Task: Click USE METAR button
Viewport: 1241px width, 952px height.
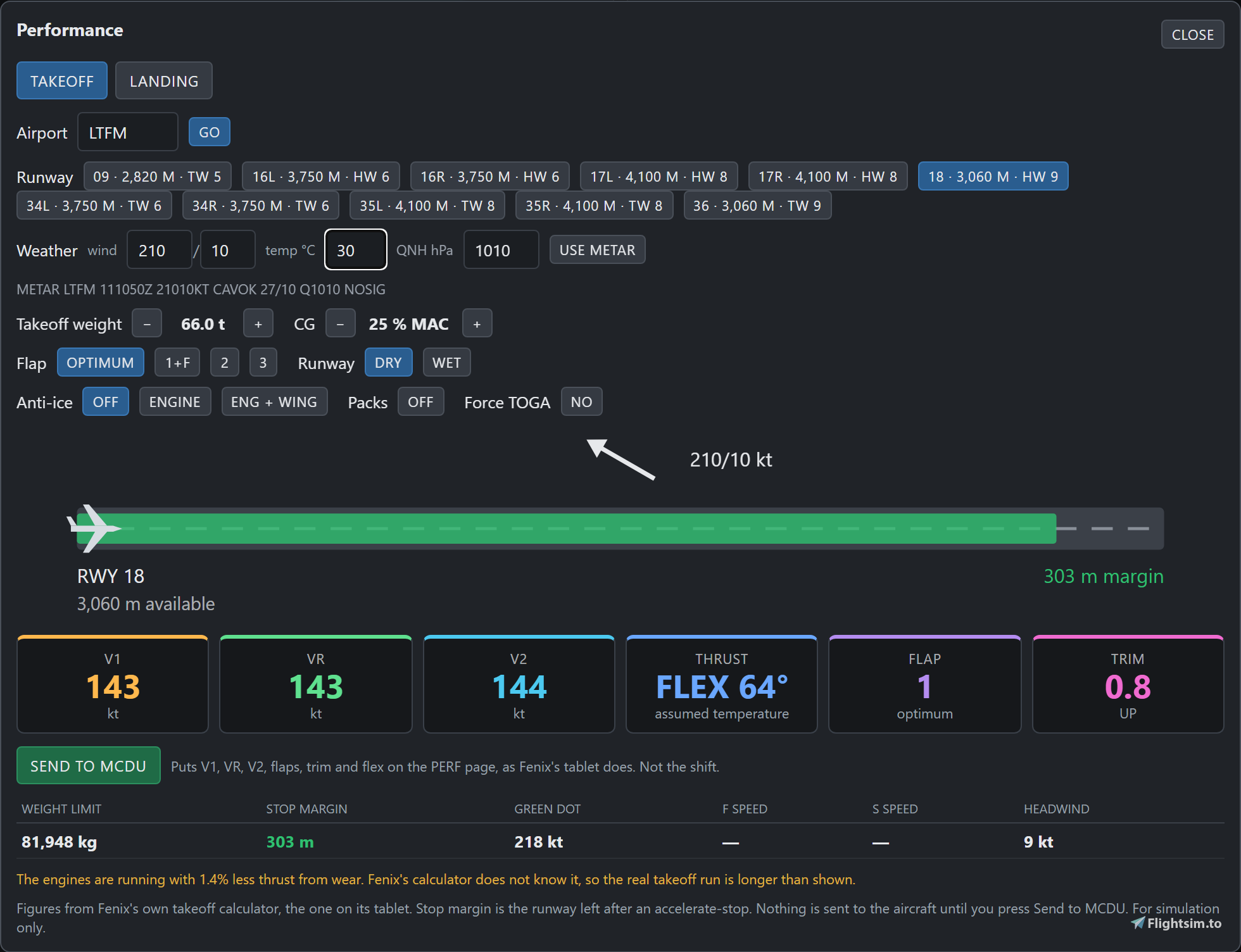Action: (597, 250)
